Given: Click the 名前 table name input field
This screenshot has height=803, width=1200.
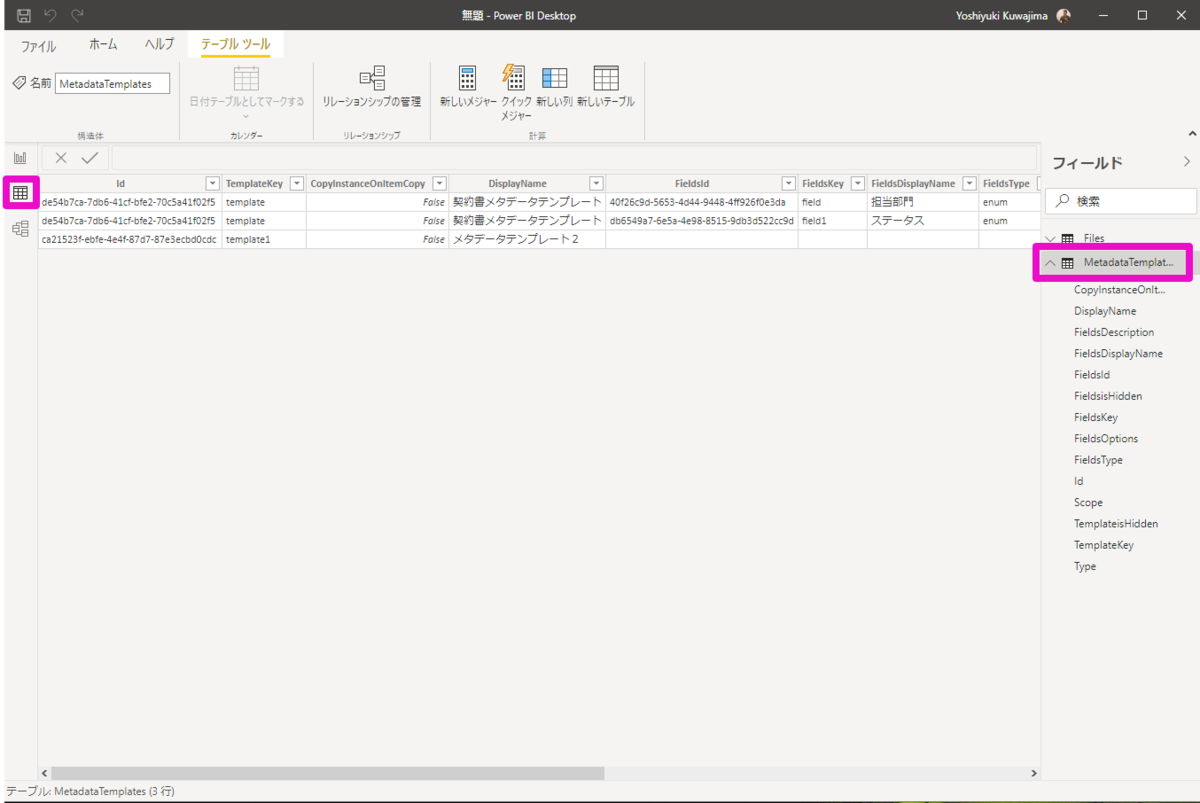Looking at the screenshot, I should [x=113, y=84].
